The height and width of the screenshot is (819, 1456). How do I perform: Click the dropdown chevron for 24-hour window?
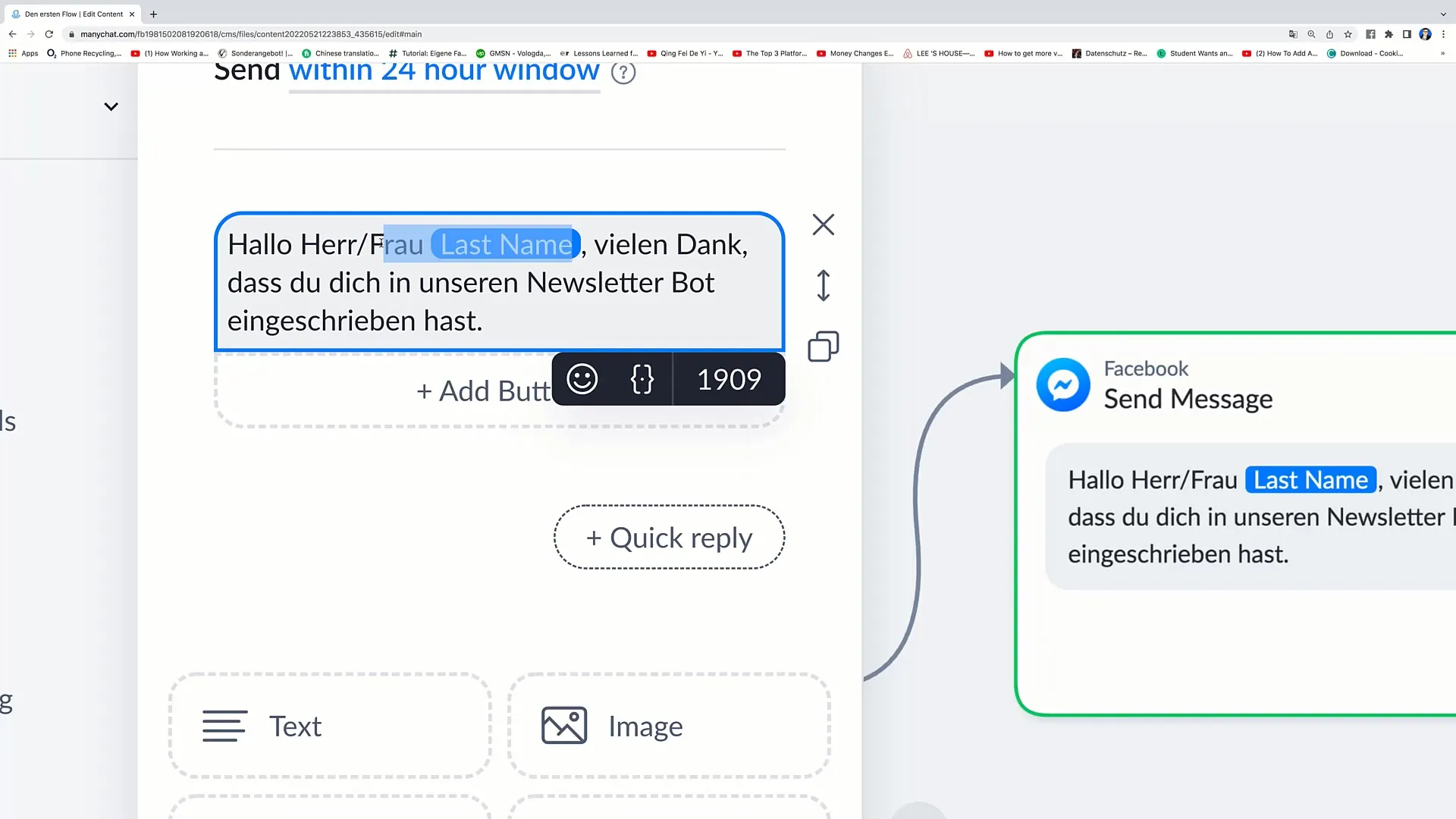click(111, 106)
